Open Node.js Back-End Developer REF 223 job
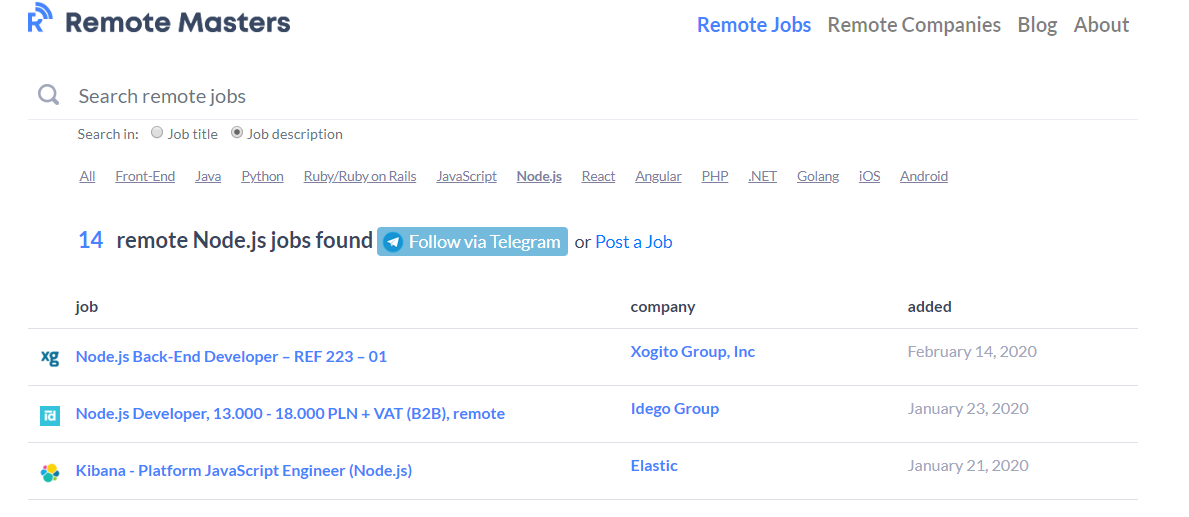This screenshot has height=517, width=1189. pos(231,357)
